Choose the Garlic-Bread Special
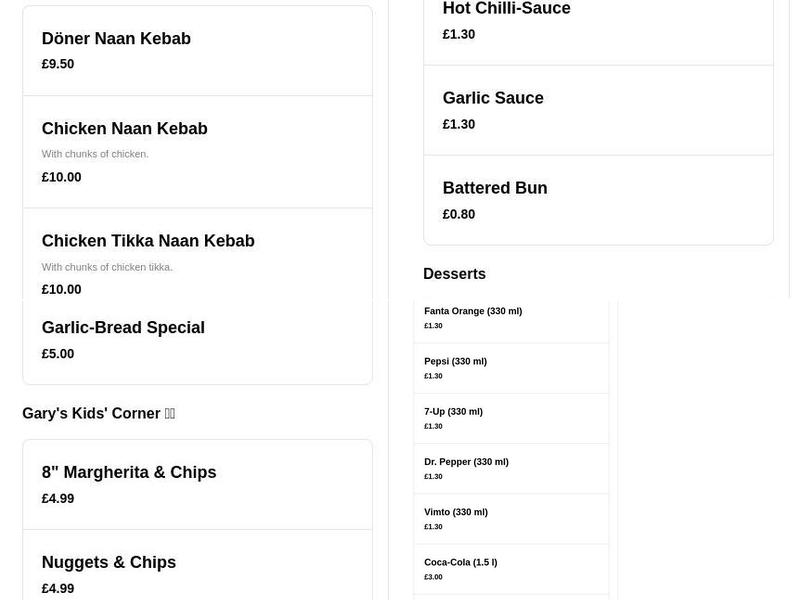800x600 pixels. 123,328
